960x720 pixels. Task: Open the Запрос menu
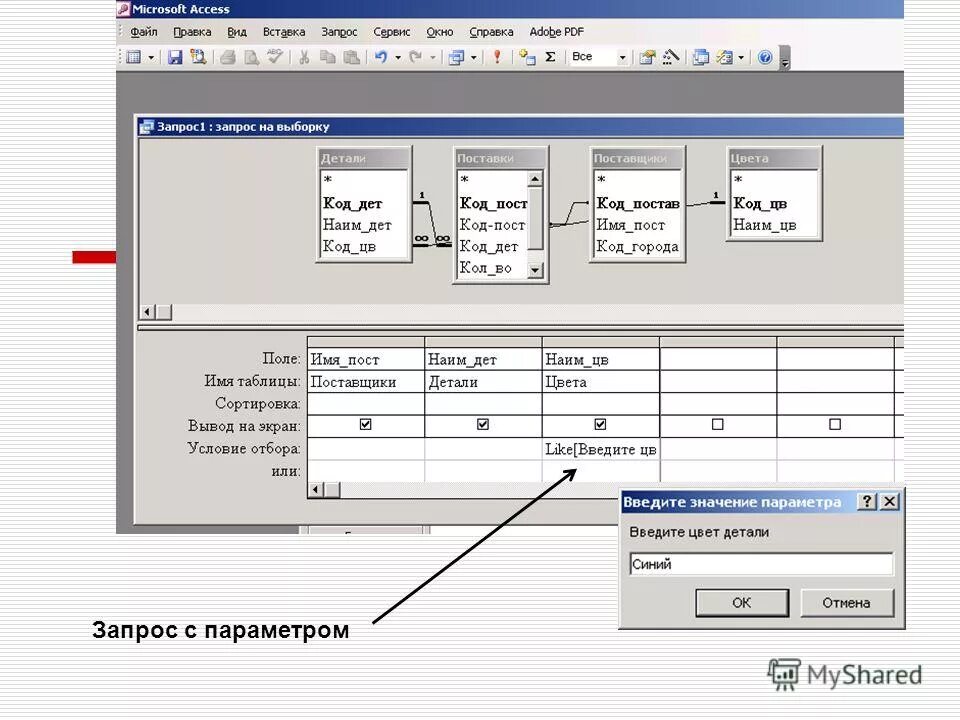tap(340, 31)
